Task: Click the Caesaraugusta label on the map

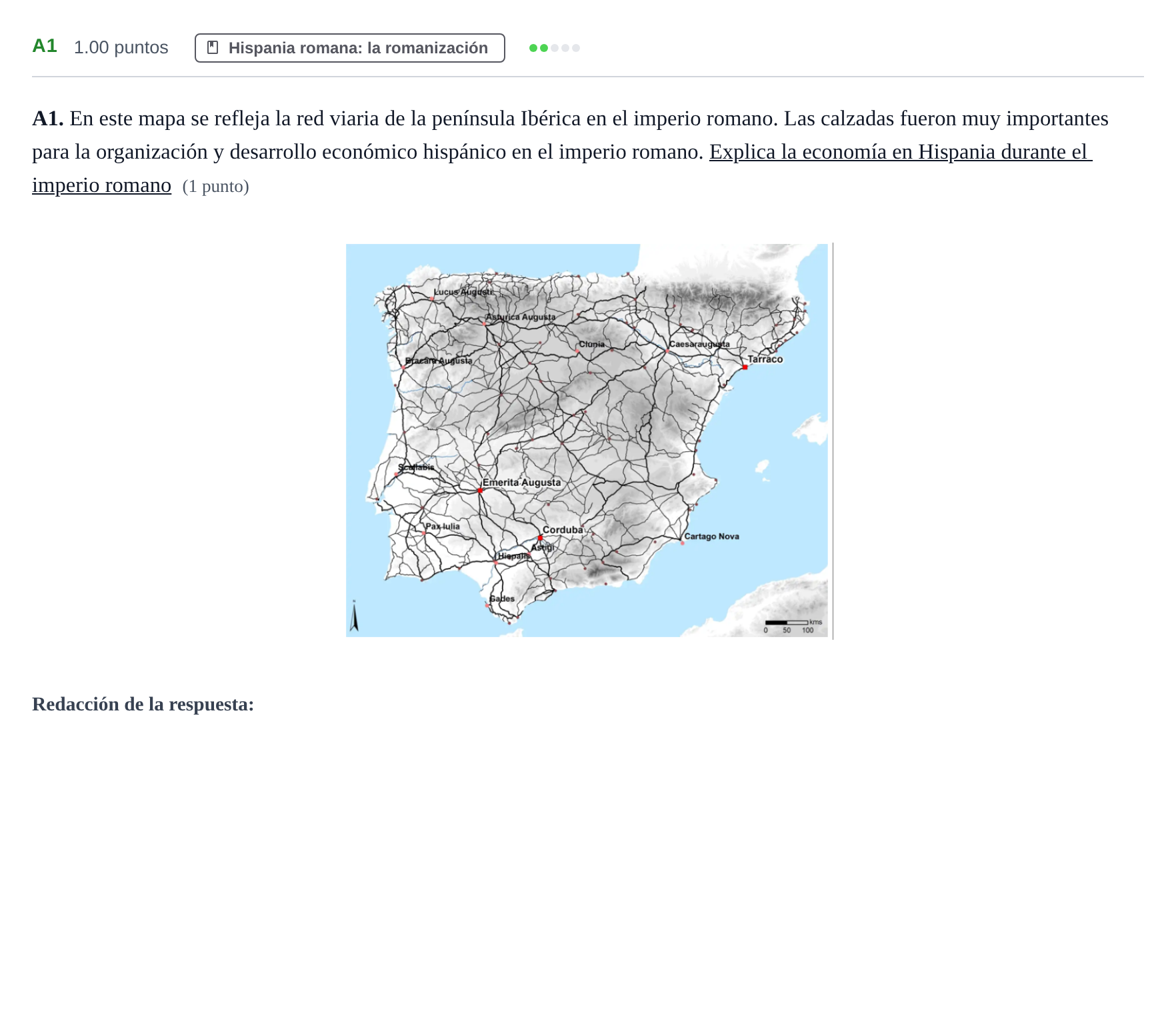Action: (699, 345)
